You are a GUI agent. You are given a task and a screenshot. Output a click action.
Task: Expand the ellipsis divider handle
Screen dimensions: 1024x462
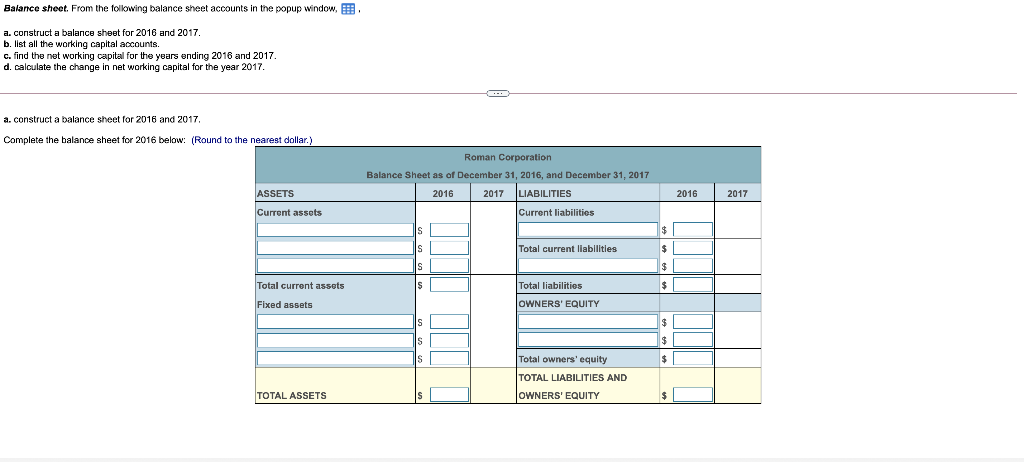pos(498,93)
